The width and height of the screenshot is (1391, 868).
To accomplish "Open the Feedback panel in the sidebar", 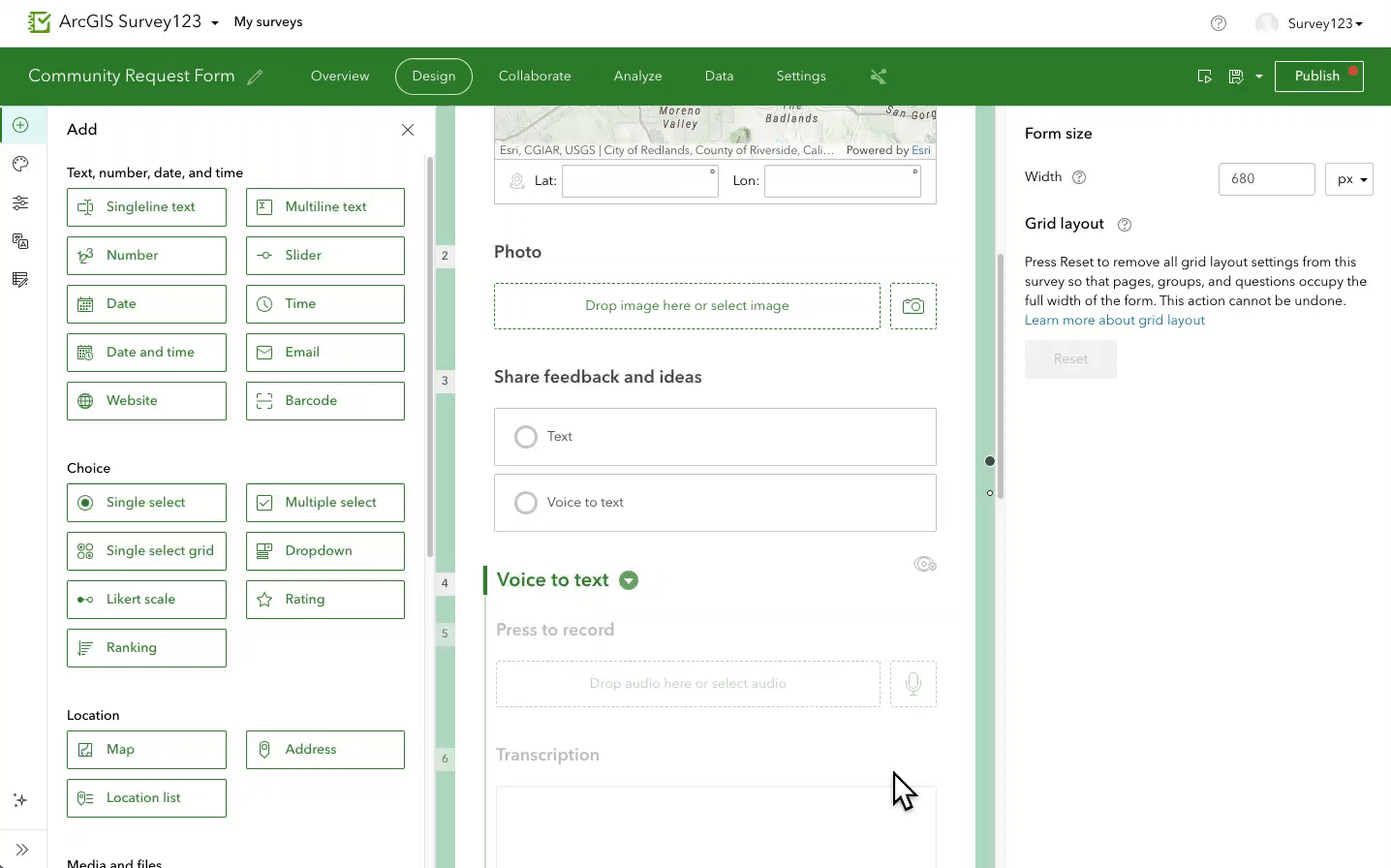I will click(20, 280).
